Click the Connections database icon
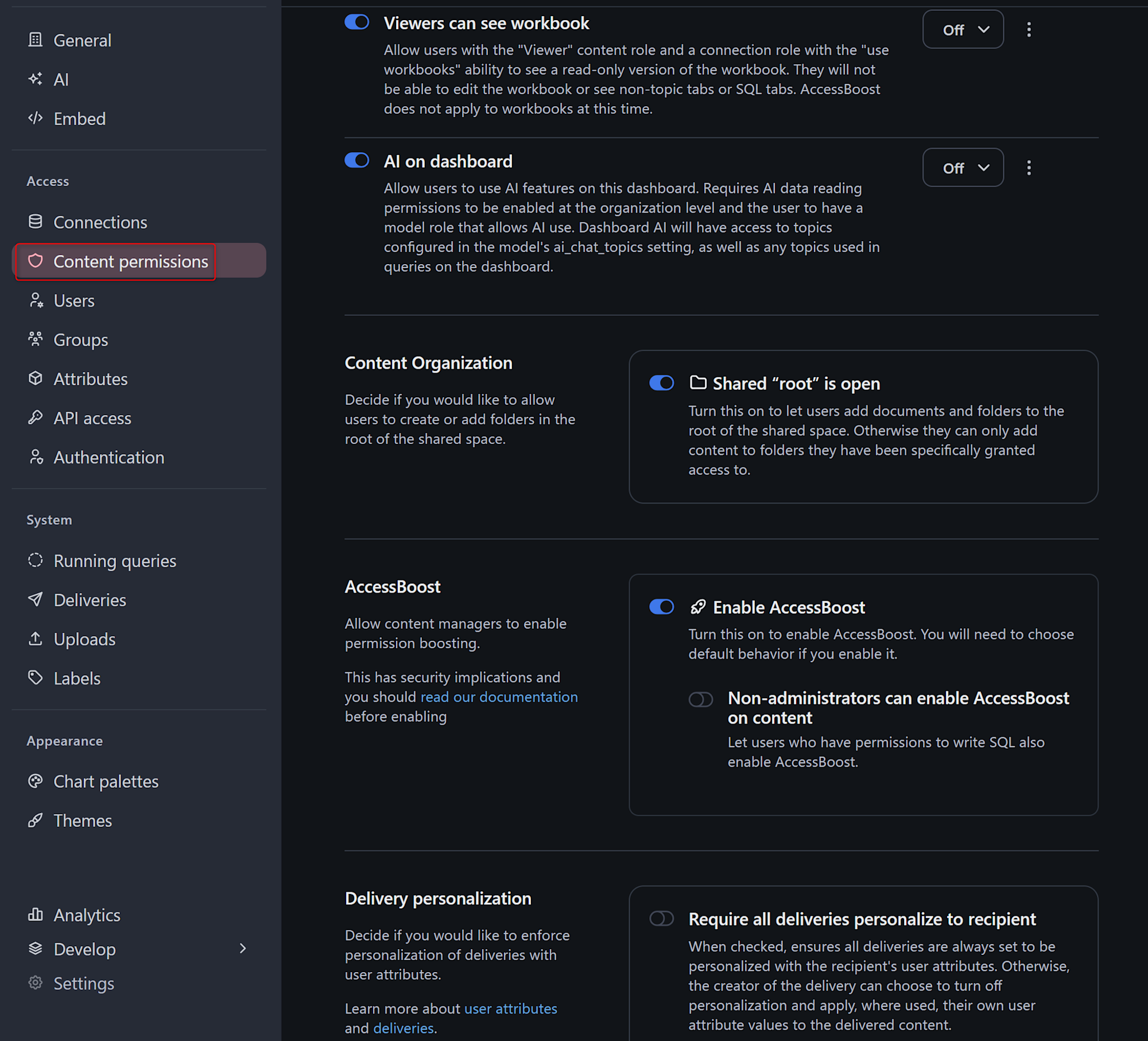1148x1041 pixels. (36, 222)
